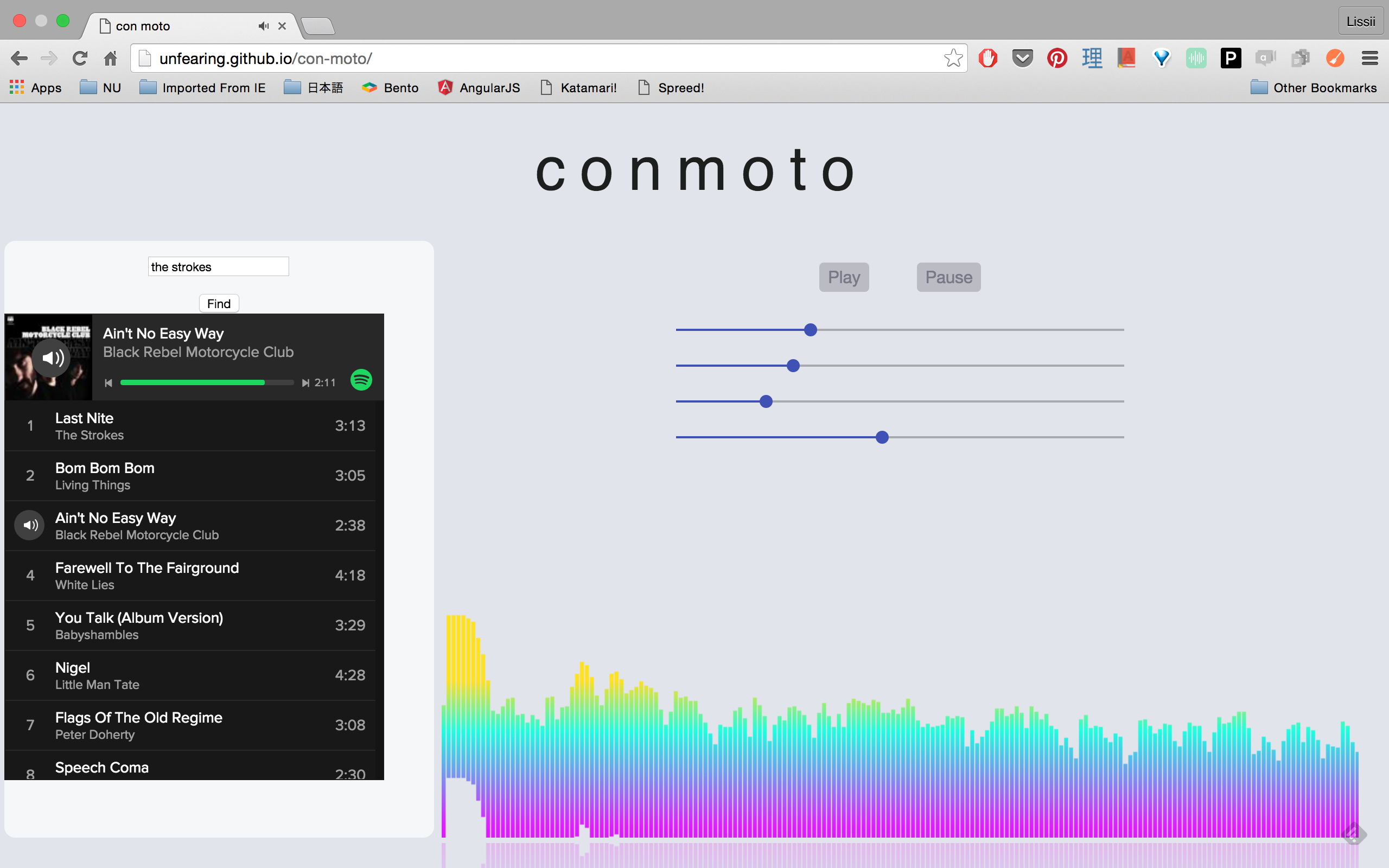Click the Spotify logo in the player
This screenshot has height=868, width=1389.
tap(361, 380)
